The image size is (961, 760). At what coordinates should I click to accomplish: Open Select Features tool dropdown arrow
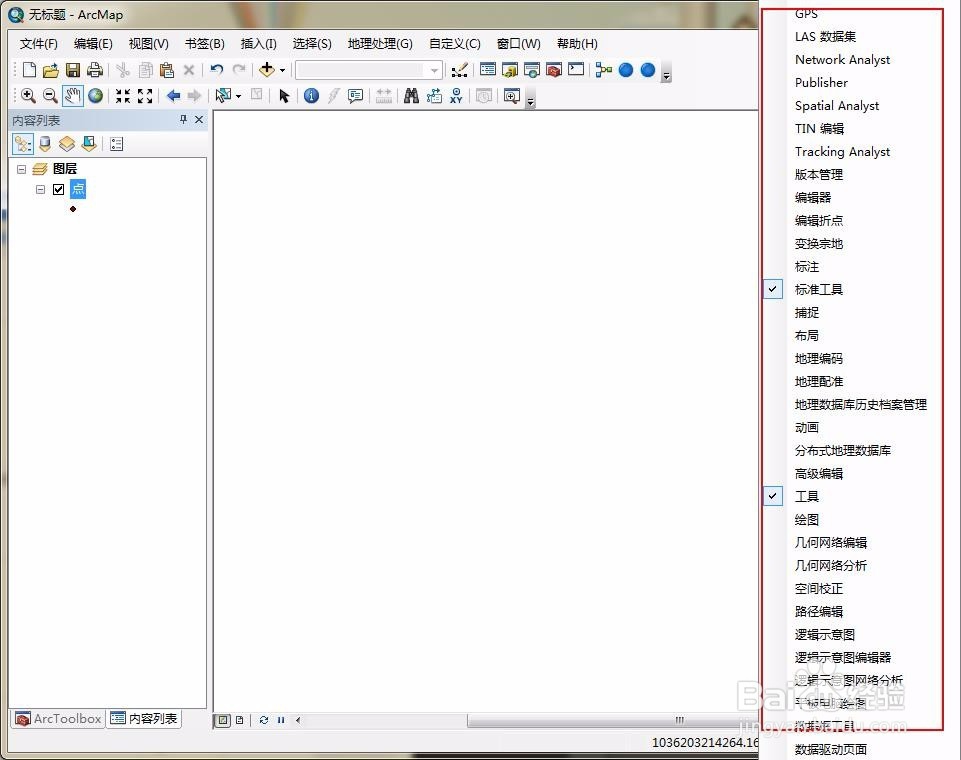click(x=238, y=96)
